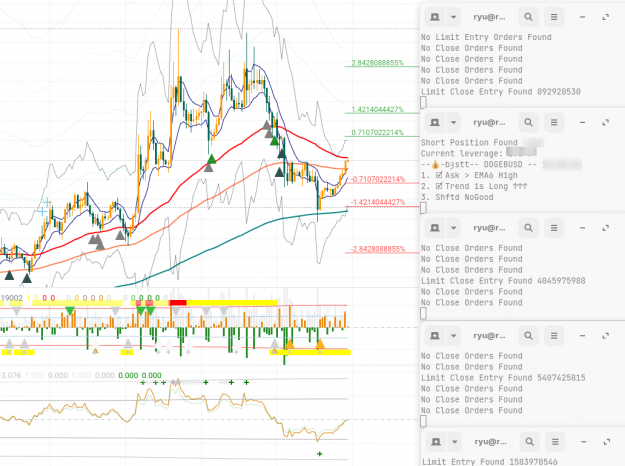Screen dimensions: 625x466
Task: Search in terminal showing entry 5407425815
Action: tap(529, 336)
